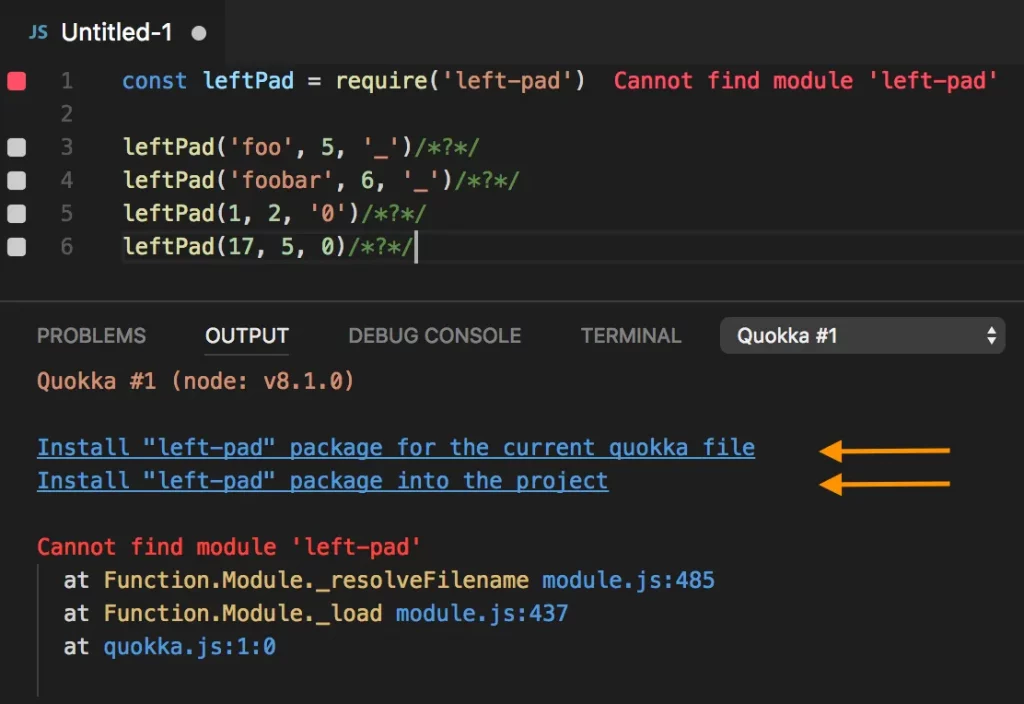Install left-pad package into the project
This screenshot has height=704, width=1024.
[323, 481]
